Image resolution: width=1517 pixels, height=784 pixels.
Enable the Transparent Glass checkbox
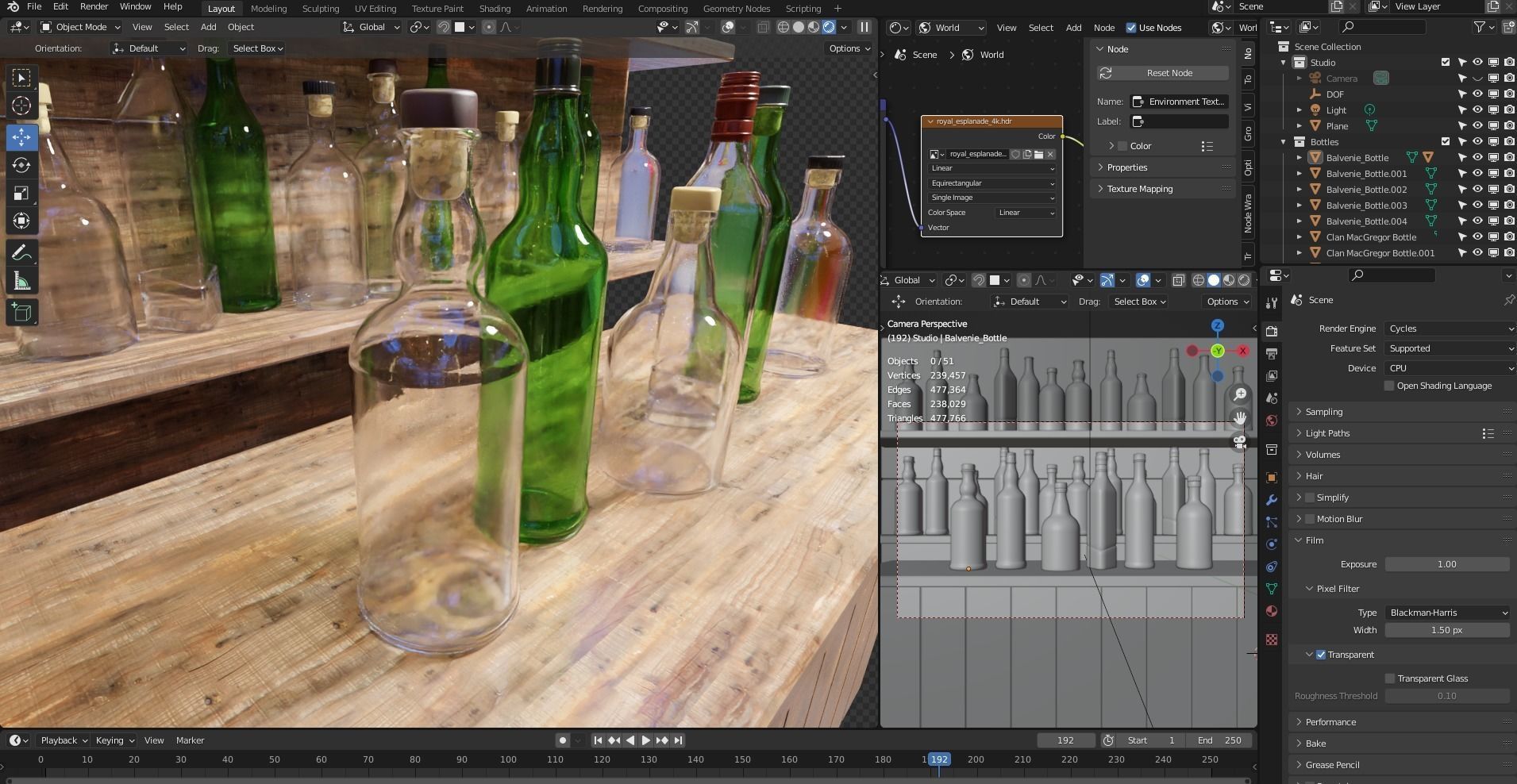click(x=1390, y=679)
